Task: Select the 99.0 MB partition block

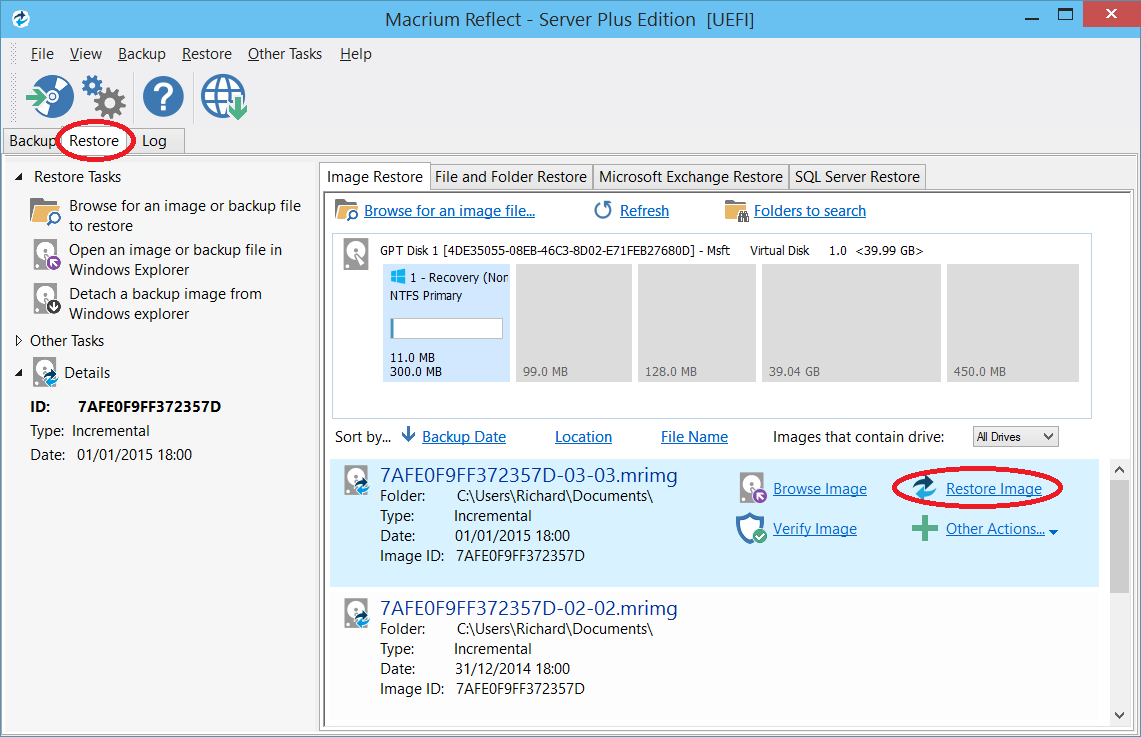Action: click(x=573, y=322)
